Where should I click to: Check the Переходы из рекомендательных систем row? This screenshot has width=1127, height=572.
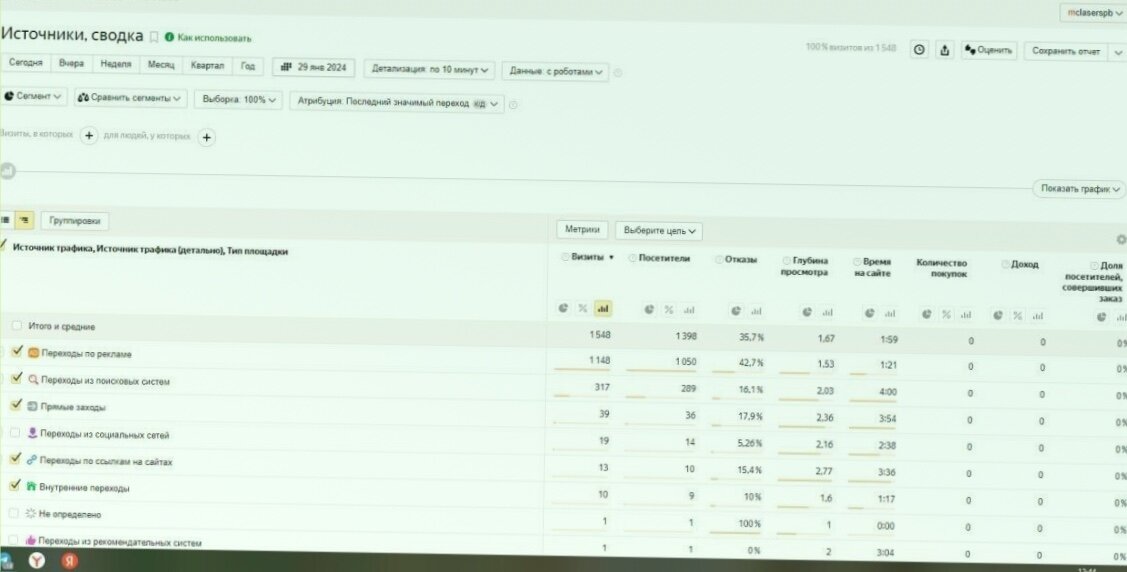[12, 540]
